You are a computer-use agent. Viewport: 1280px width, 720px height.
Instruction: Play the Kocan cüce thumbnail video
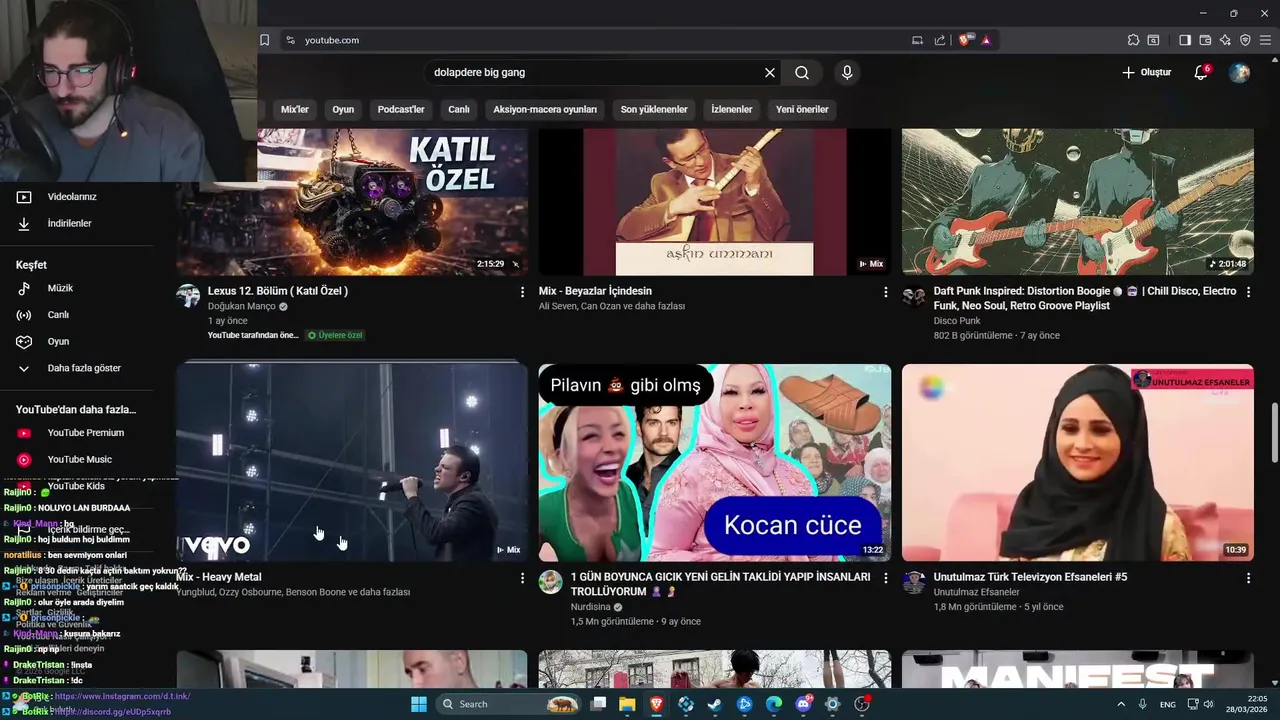[715, 462]
